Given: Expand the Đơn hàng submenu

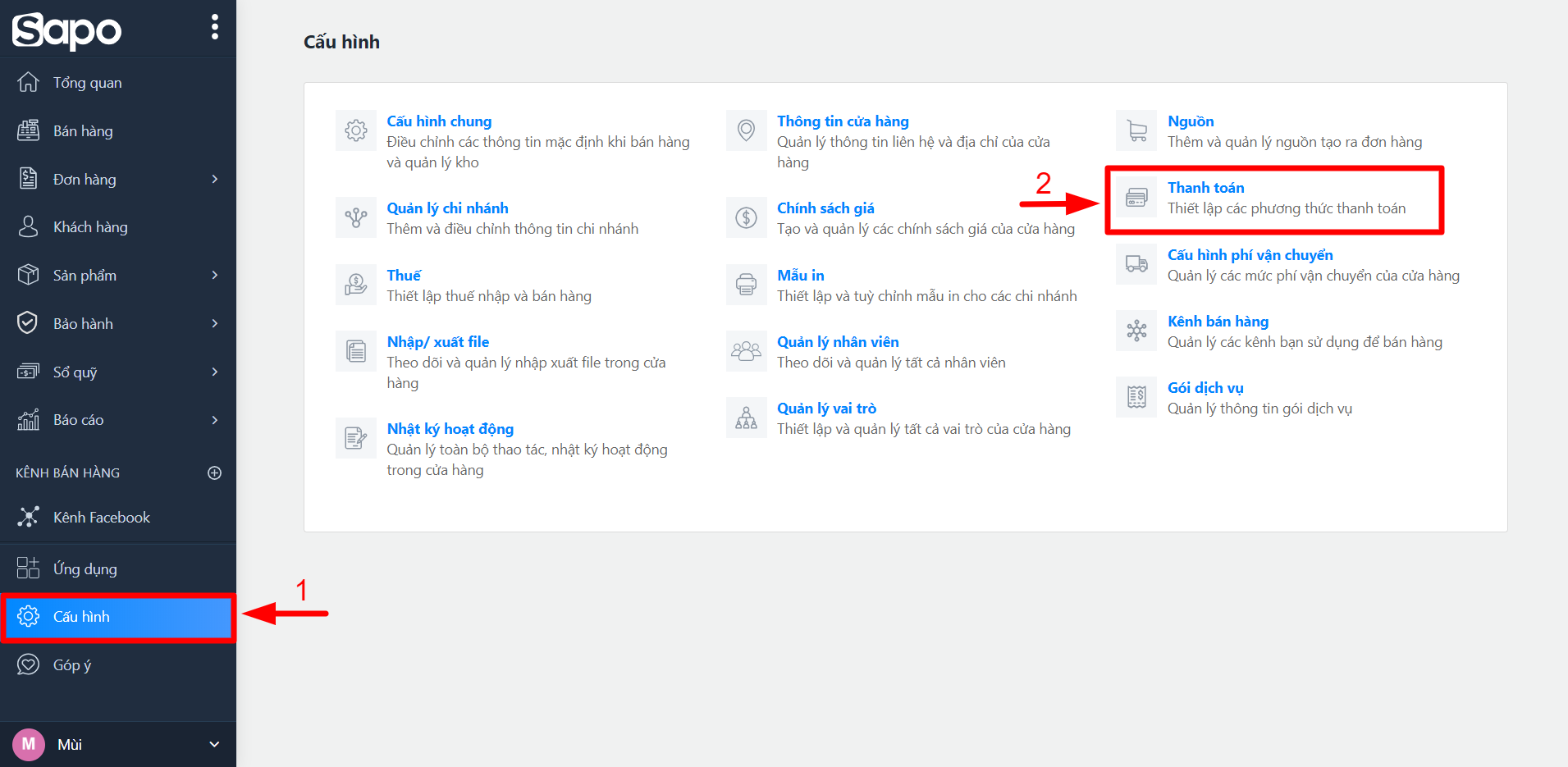Looking at the screenshot, I should 215,179.
